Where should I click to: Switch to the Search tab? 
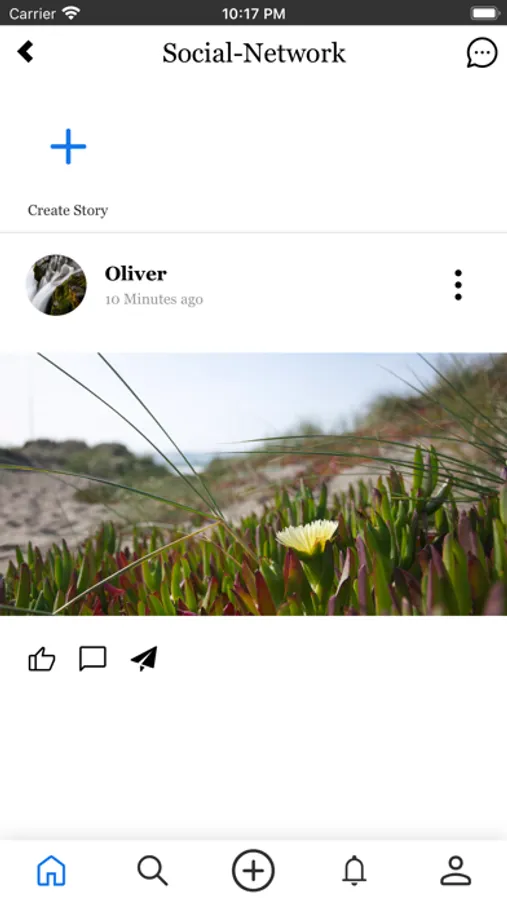[152, 870]
